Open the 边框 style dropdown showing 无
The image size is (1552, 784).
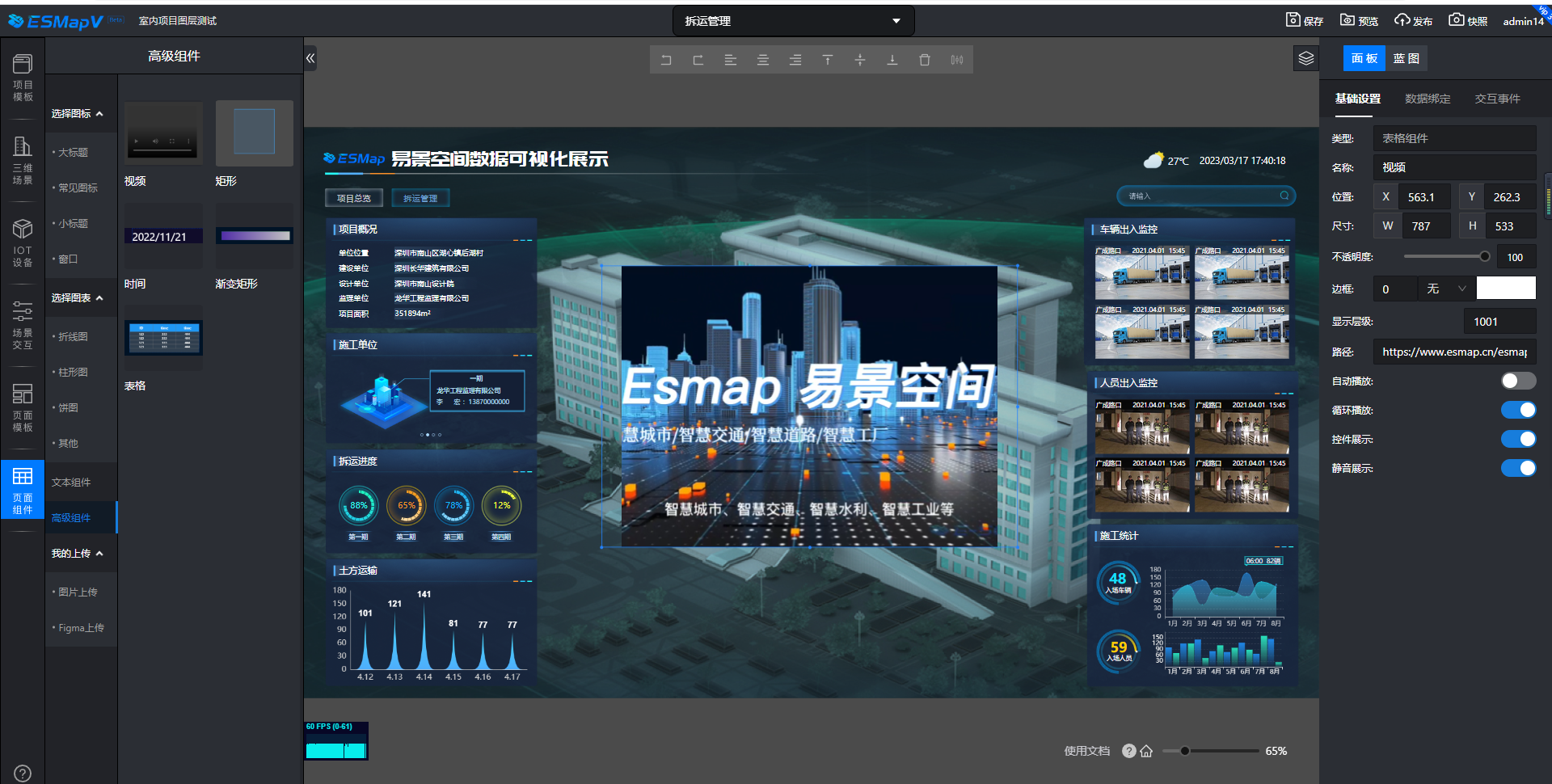tap(1445, 288)
